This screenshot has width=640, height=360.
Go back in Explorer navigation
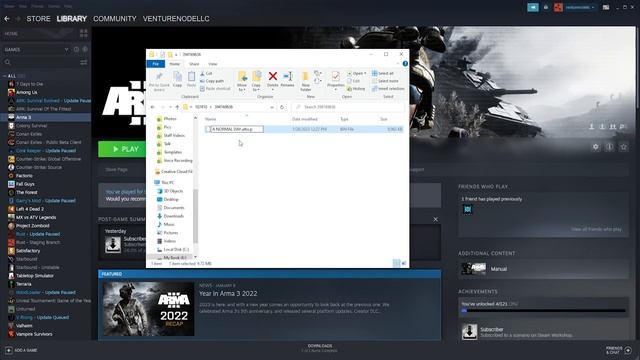(153, 107)
